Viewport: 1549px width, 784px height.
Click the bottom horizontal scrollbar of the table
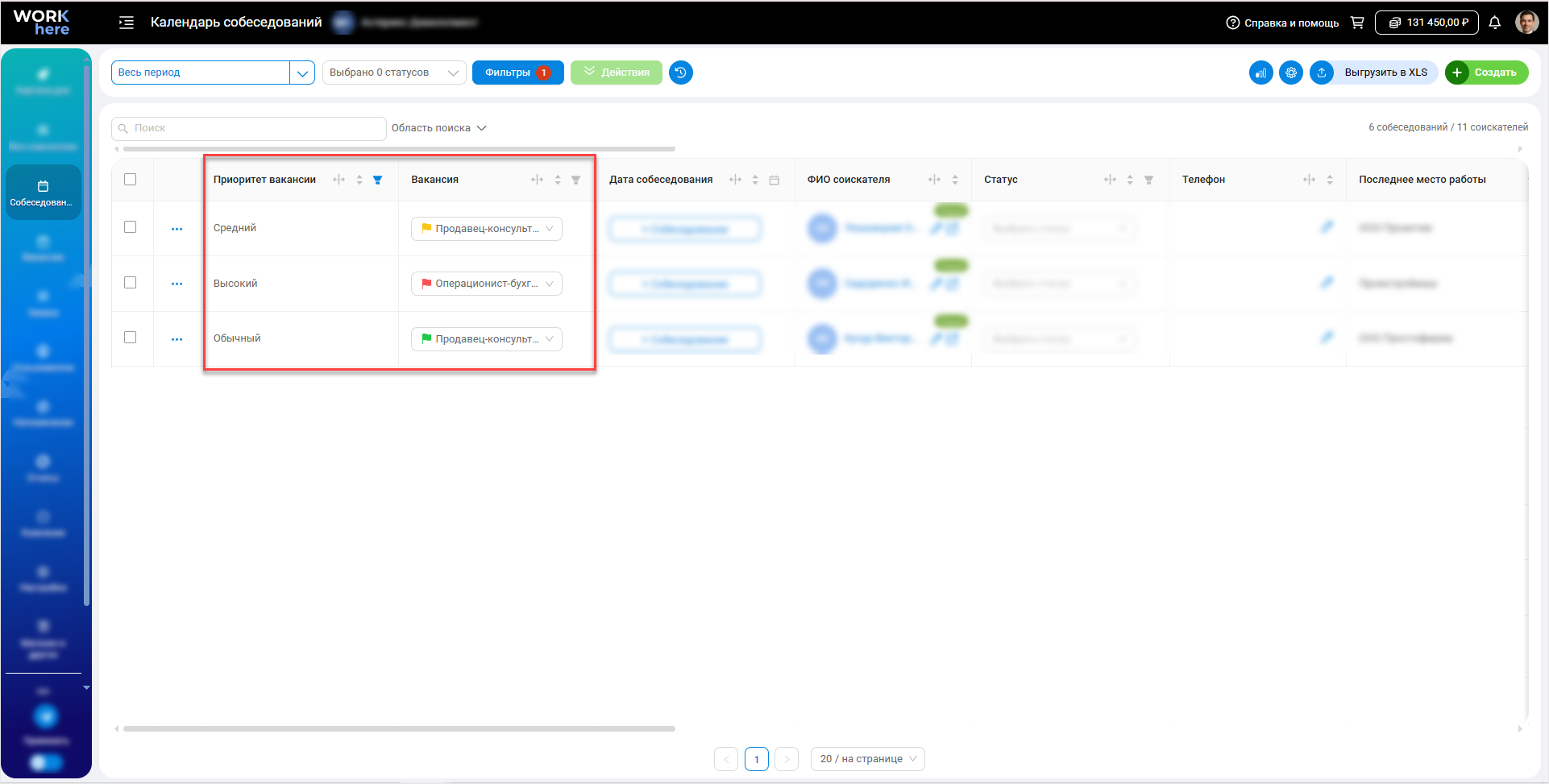[399, 728]
